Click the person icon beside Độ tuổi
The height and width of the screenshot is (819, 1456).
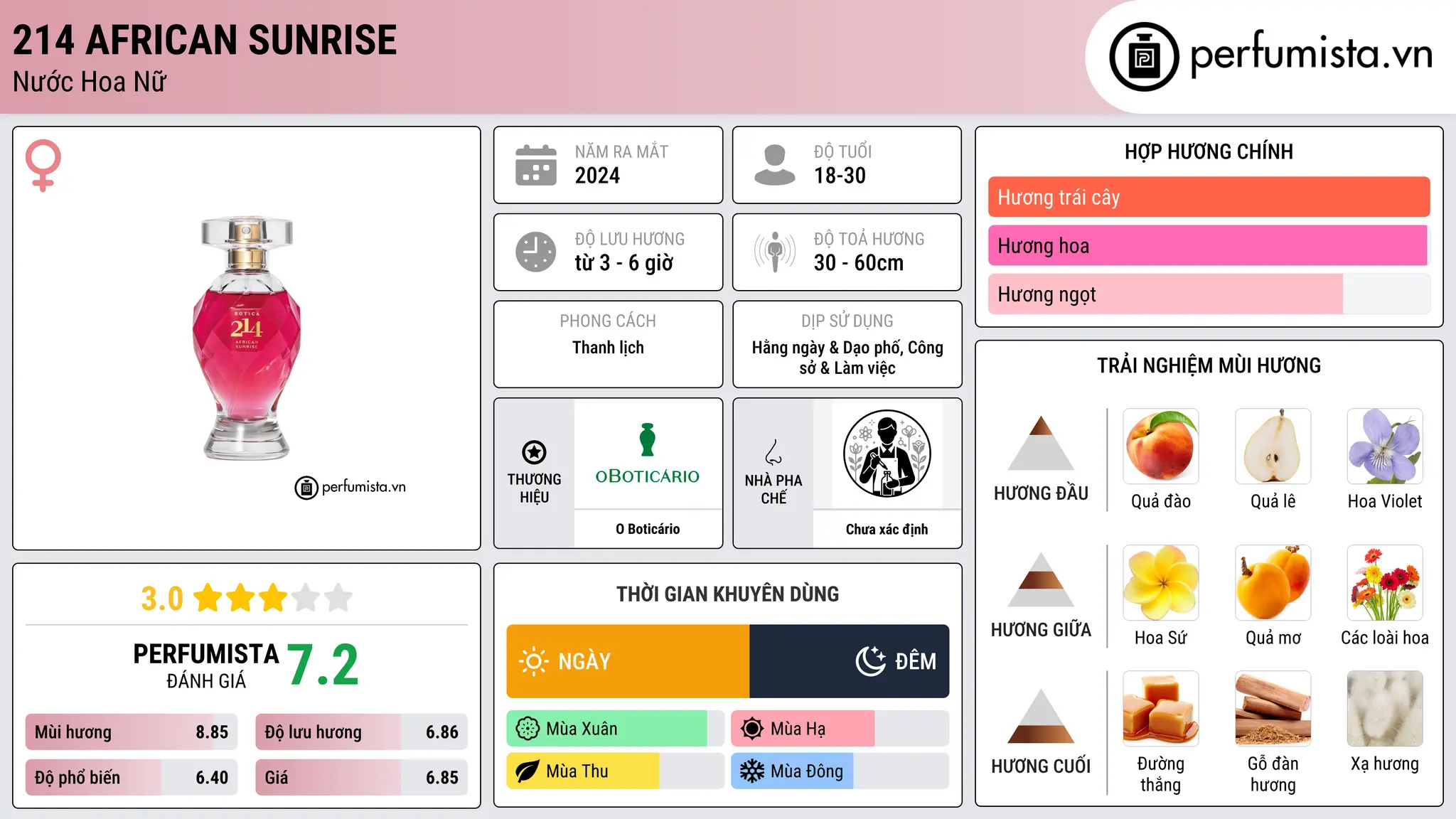pyautogui.click(x=775, y=165)
